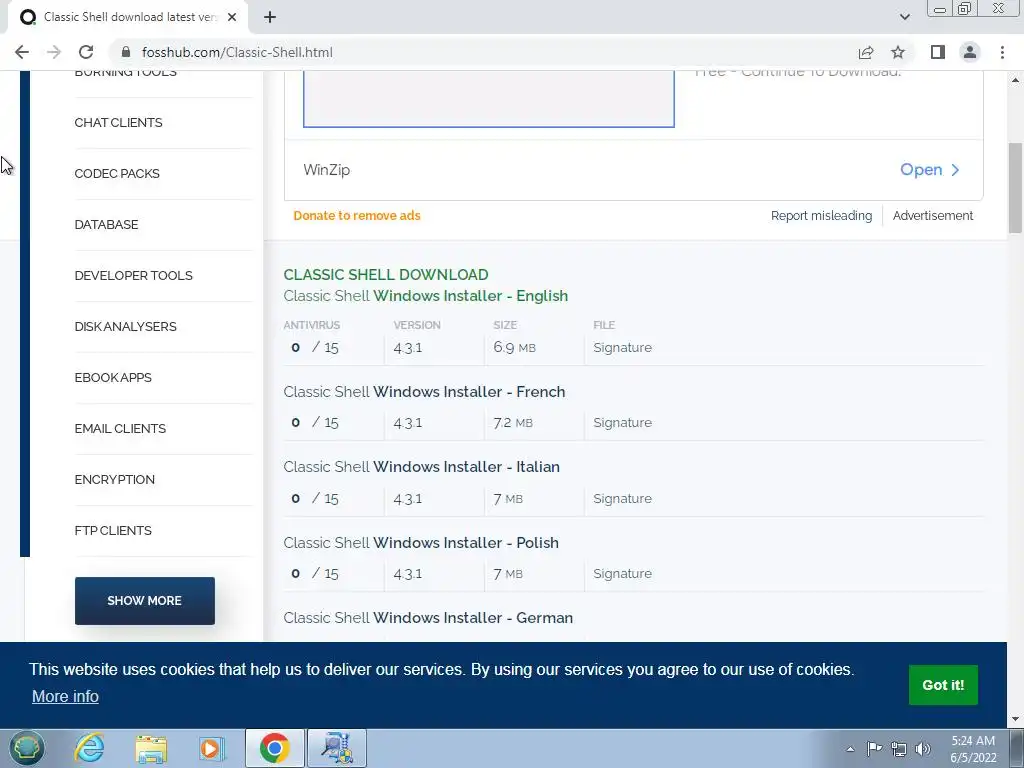Screen dimensions: 1024x768
Task: Open Action Center flag icon
Action: coord(874,749)
